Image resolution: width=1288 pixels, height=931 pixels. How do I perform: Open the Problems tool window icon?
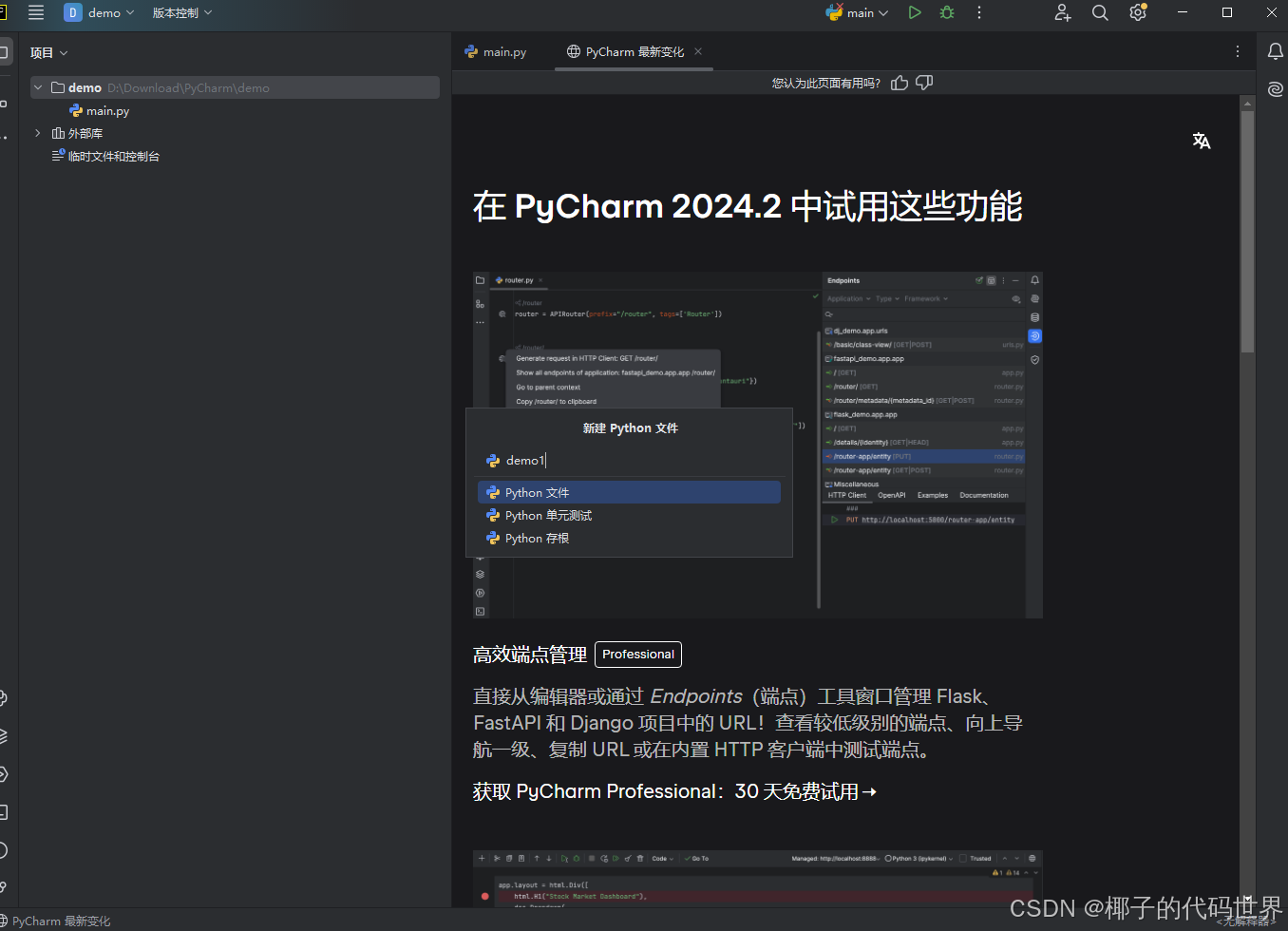(x=3, y=850)
